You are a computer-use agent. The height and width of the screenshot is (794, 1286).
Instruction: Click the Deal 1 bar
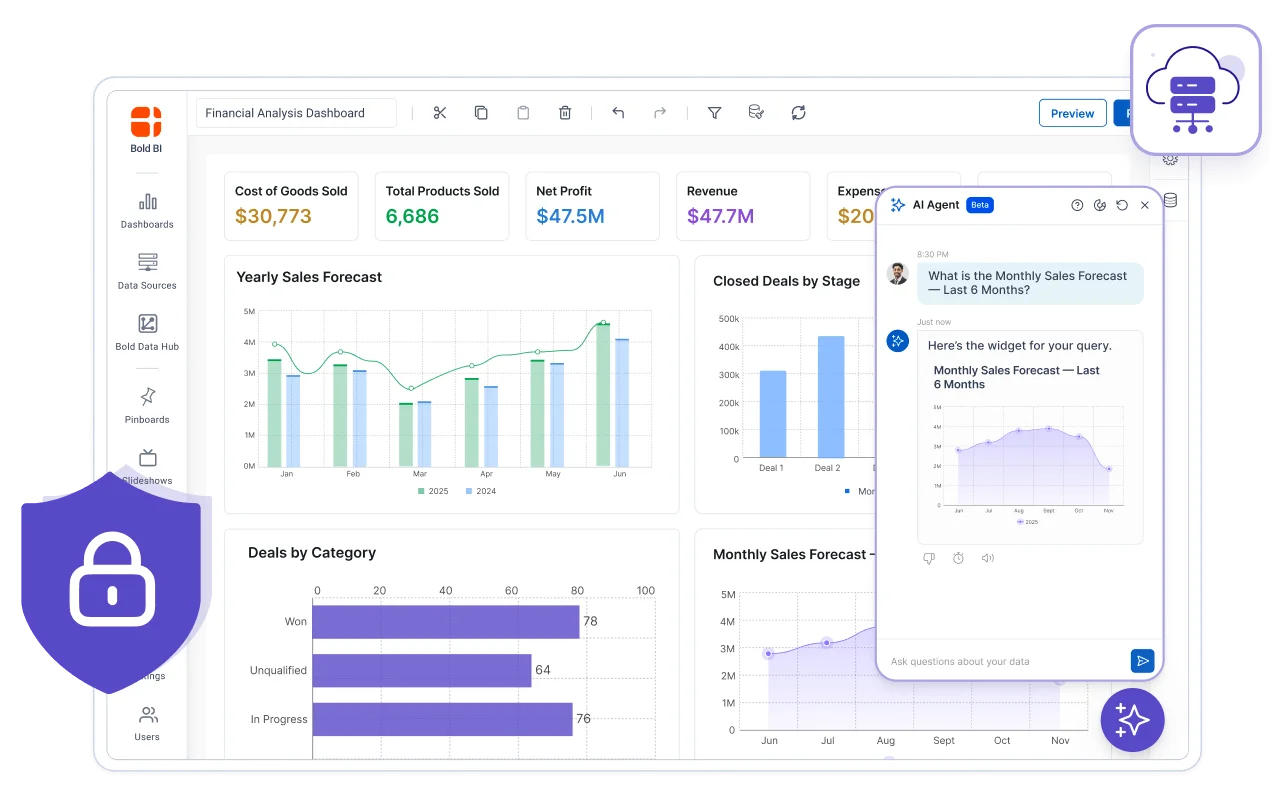[x=772, y=414]
